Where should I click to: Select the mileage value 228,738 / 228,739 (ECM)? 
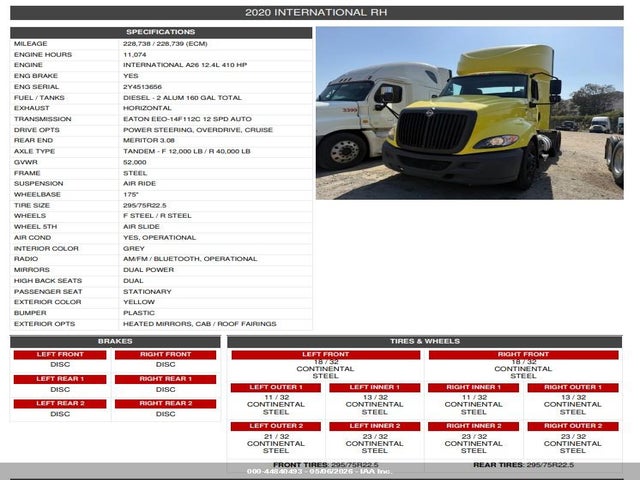[165, 44]
